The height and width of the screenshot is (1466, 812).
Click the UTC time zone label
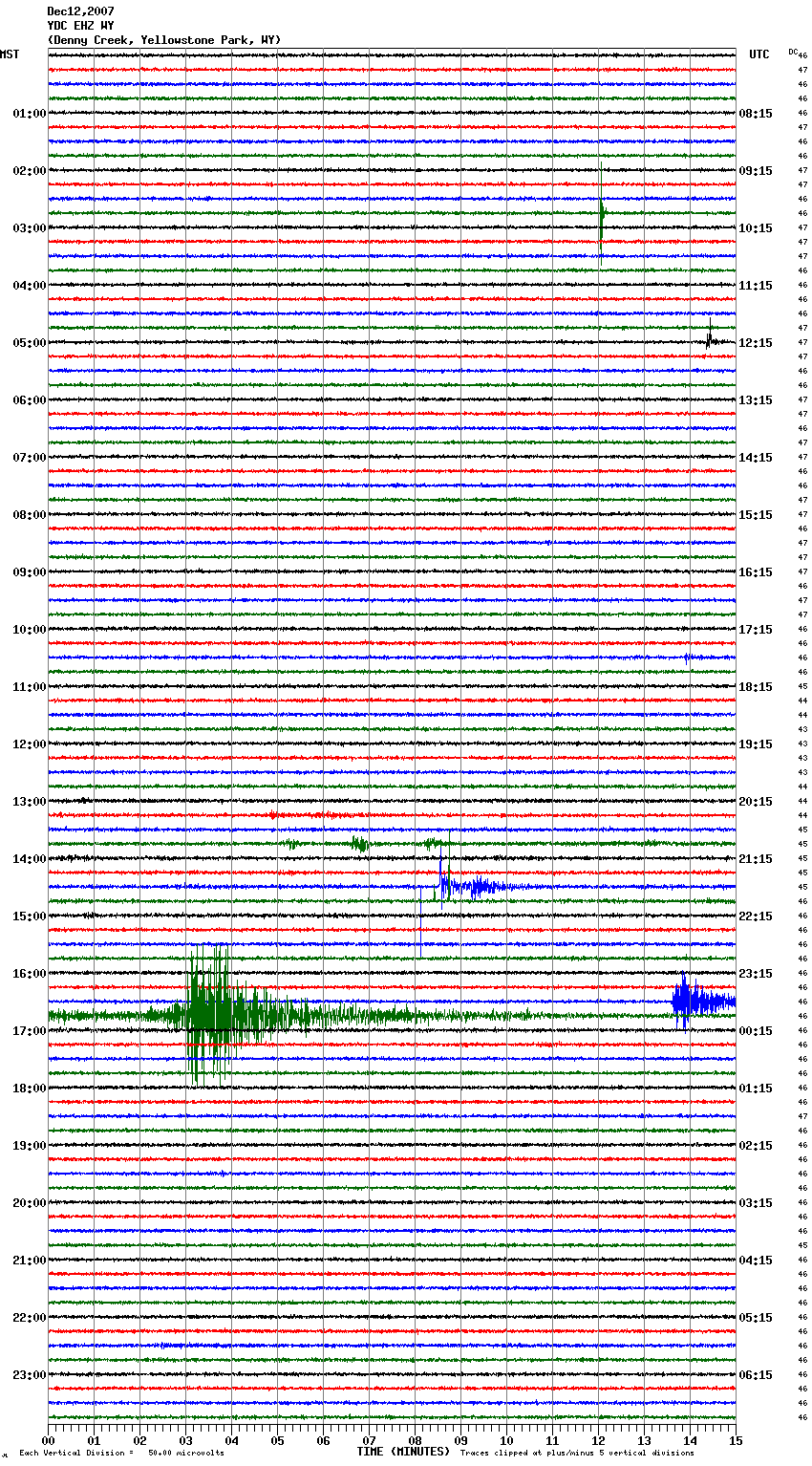[759, 54]
